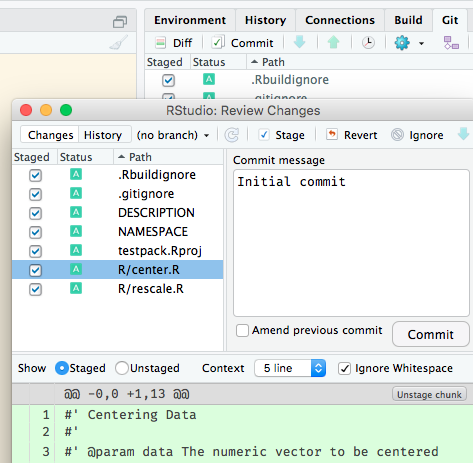Image resolution: width=473 pixels, height=463 pixels.
Task: Pull changes with the Git pane down arrow
Action: (x=299, y=42)
